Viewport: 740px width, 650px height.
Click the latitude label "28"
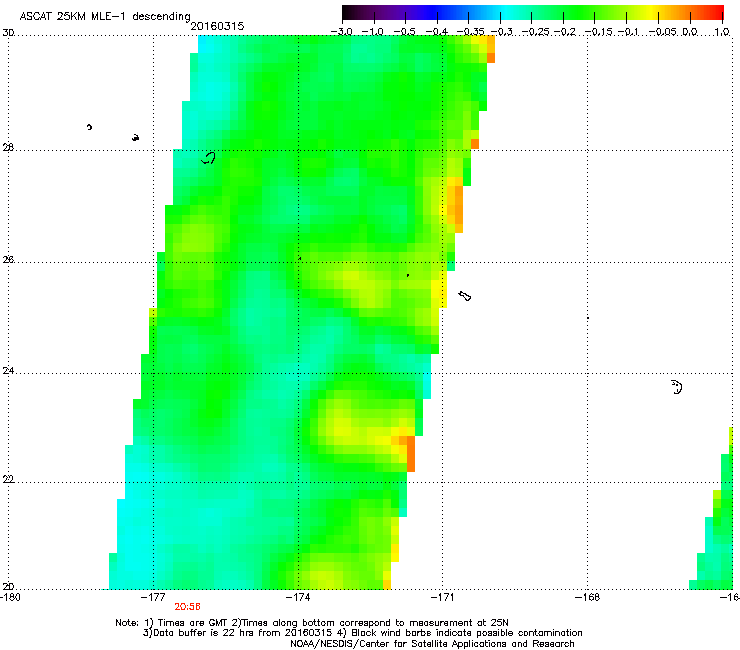coord(8,148)
